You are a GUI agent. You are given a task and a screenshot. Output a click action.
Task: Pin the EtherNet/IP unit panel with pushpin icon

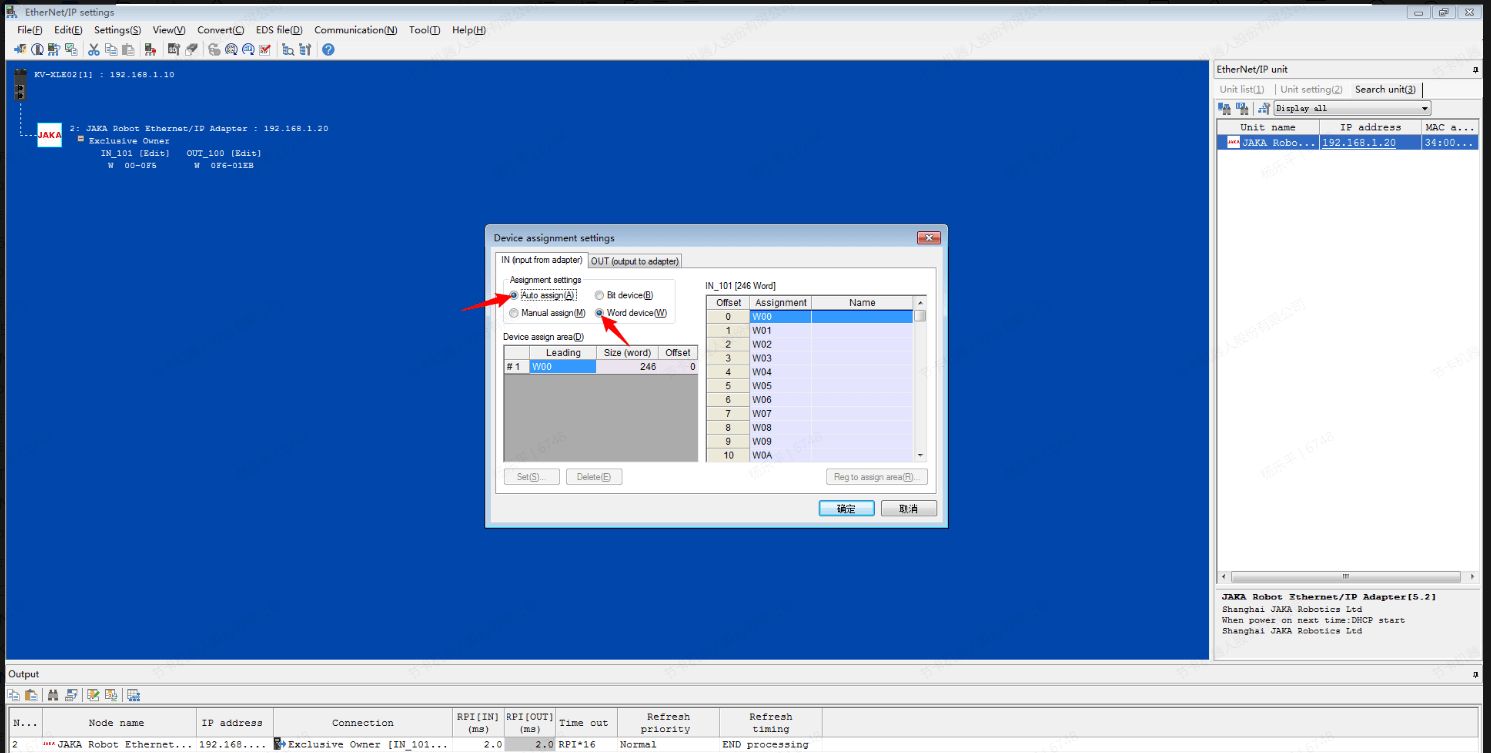coord(1475,70)
